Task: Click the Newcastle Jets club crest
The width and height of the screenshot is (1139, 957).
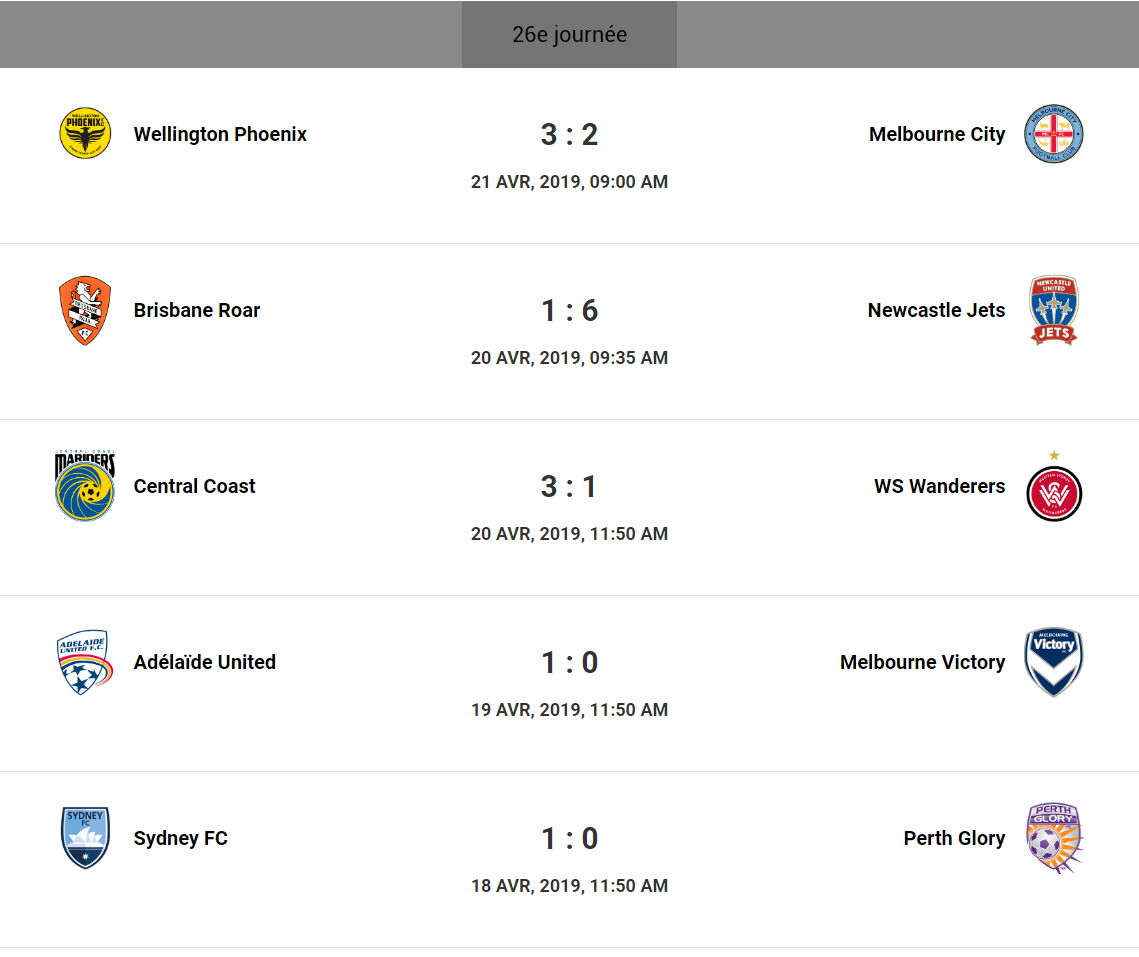Action: (x=1054, y=310)
